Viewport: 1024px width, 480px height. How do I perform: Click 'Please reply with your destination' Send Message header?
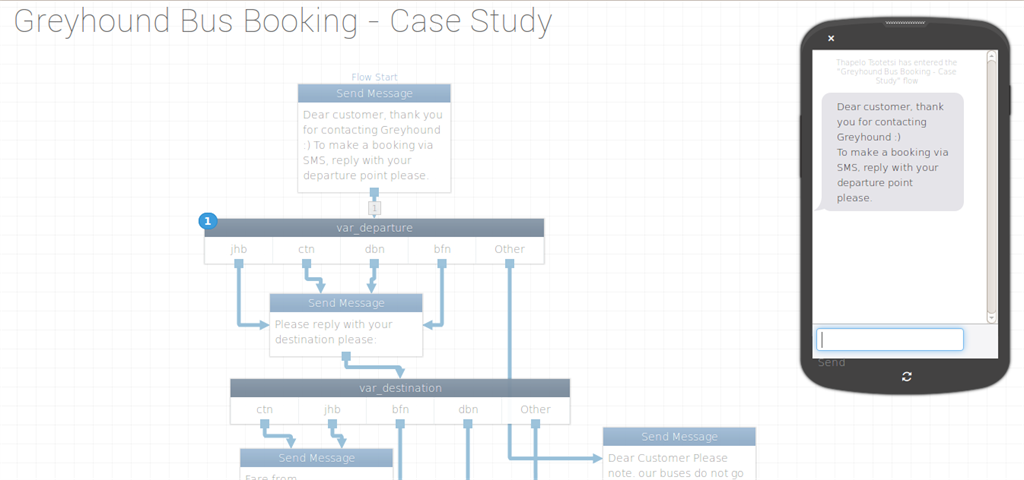coord(346,303)
